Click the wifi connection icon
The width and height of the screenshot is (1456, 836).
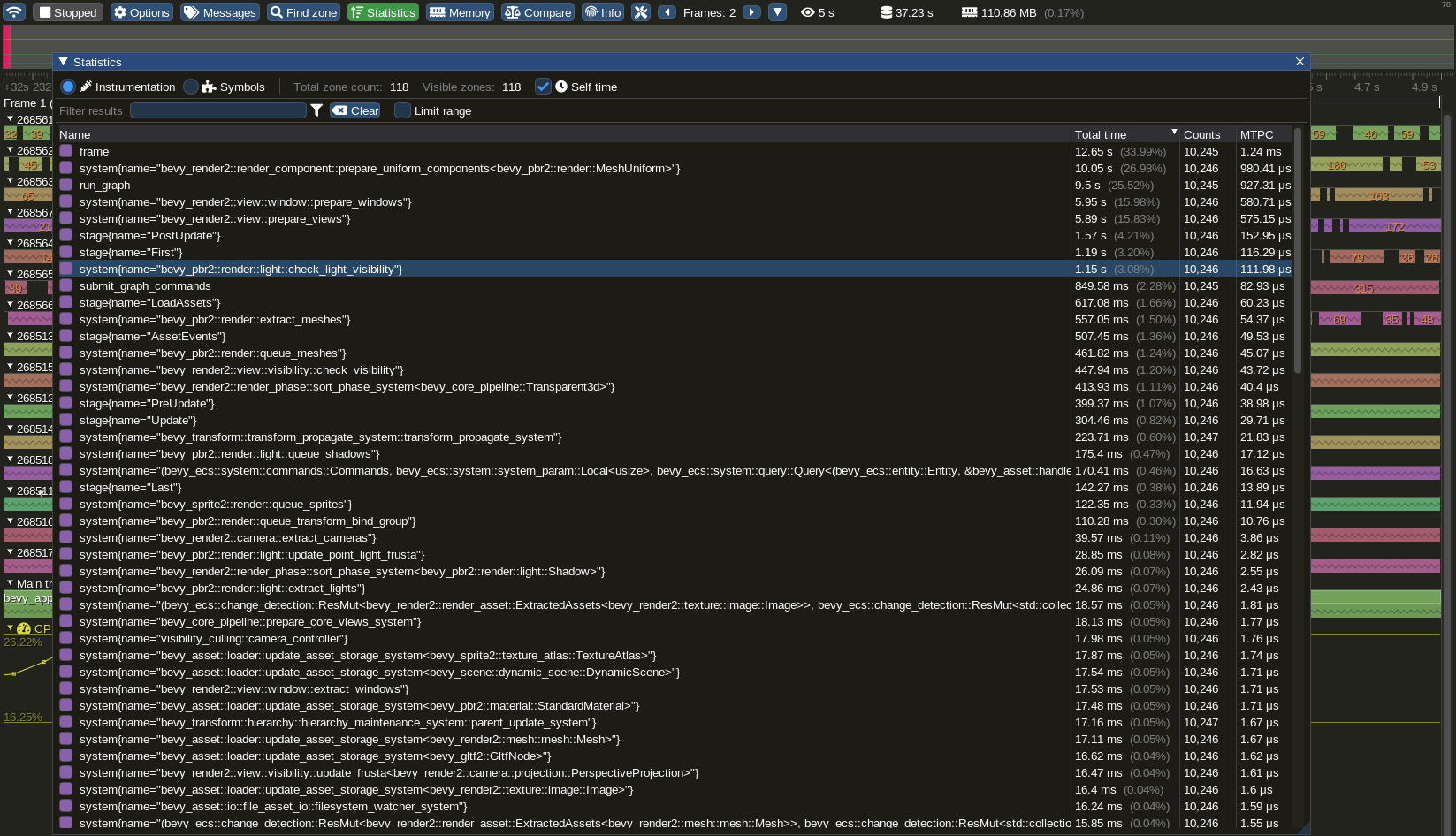[x=14, y=12]
